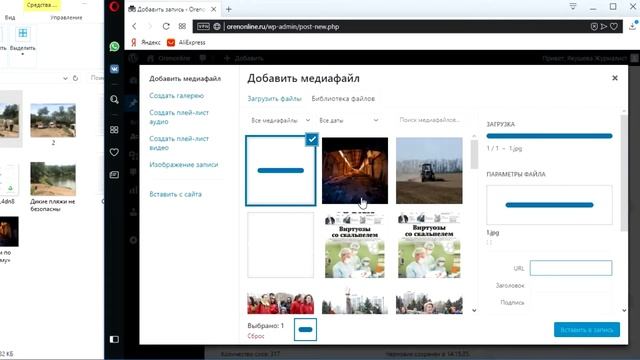This screenshot has height=360, width=640.
Task: Open WhatsApp in the Opera sidebar
Action: tap(114, 47)
